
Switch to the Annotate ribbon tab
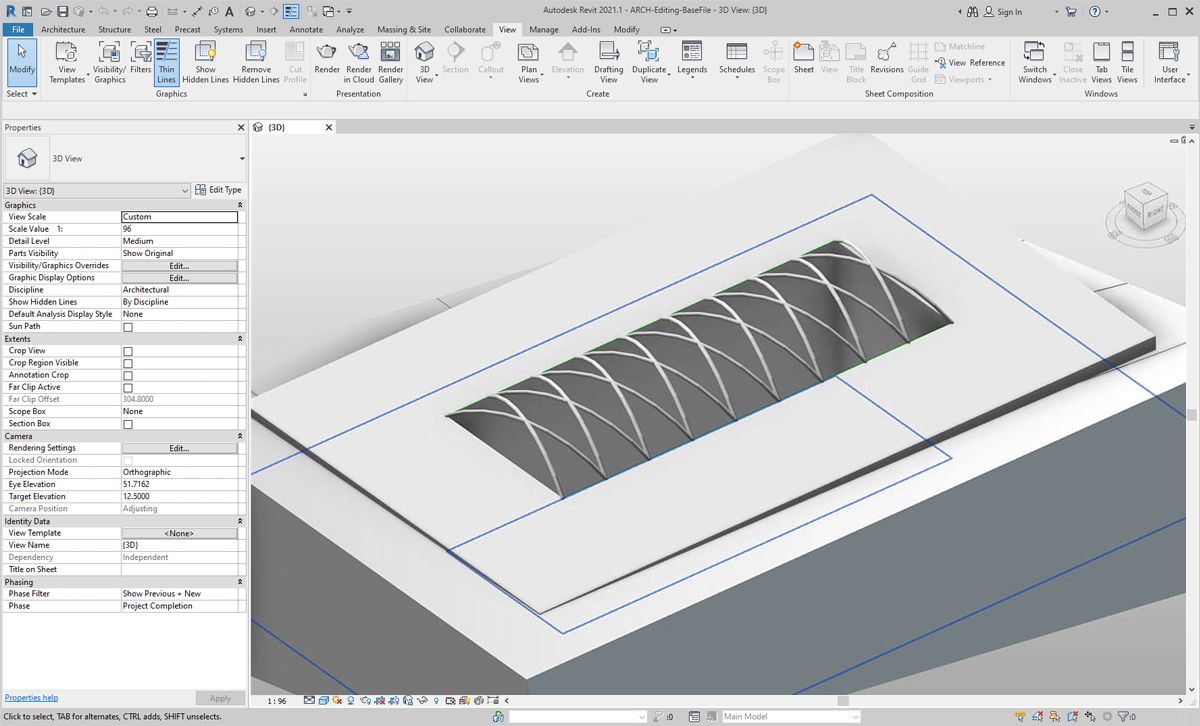[306, 30]
